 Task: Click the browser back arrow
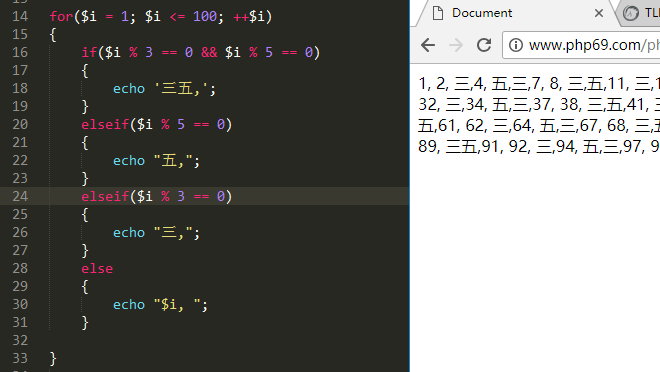tap(428, 45)
